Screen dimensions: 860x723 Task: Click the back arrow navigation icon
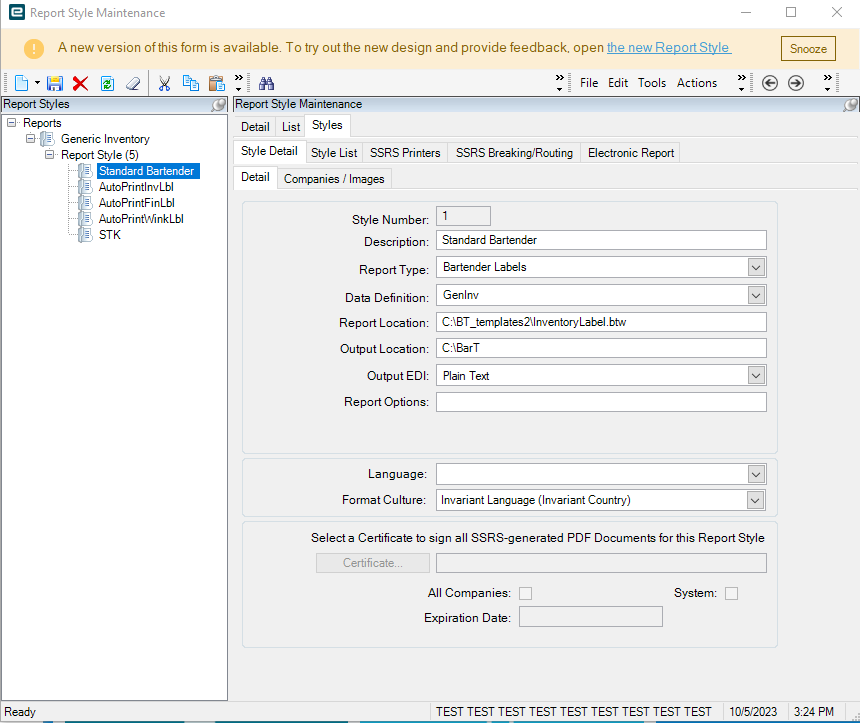[770, 83]
